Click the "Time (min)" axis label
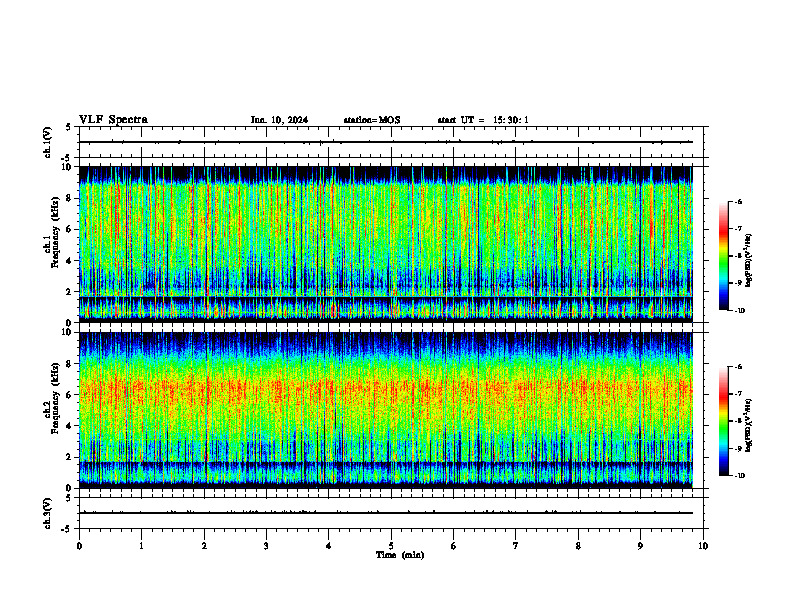The height and width of the screenshot is (612, 792). pyautogui.click(x=400, y=554)
